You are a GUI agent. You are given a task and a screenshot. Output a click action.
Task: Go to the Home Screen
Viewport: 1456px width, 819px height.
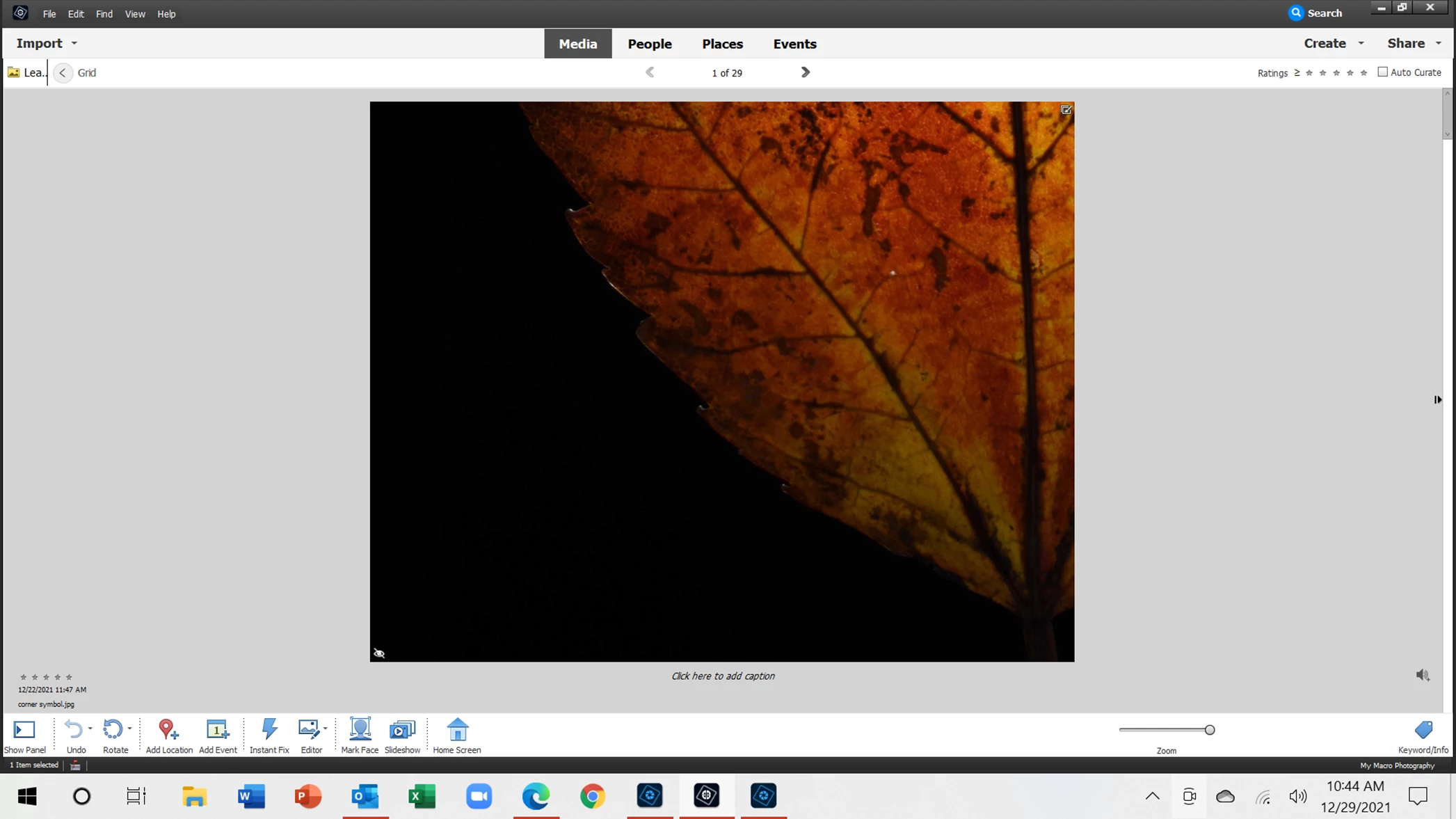coord(457,729)
